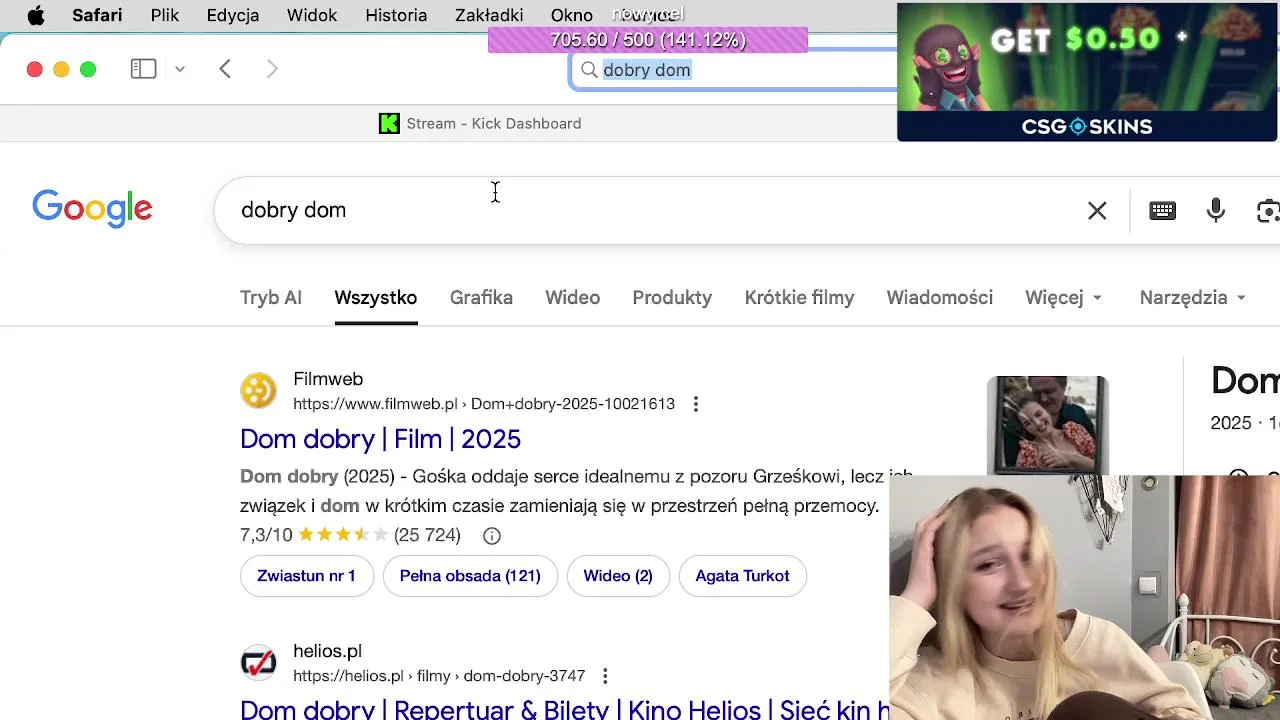Open search by image camera icon

pyautogui.click(x=1268, y=210)
